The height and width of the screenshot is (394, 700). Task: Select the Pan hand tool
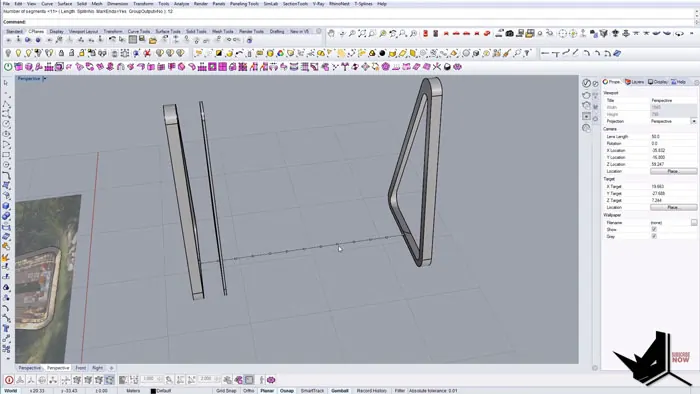[331, 33]
